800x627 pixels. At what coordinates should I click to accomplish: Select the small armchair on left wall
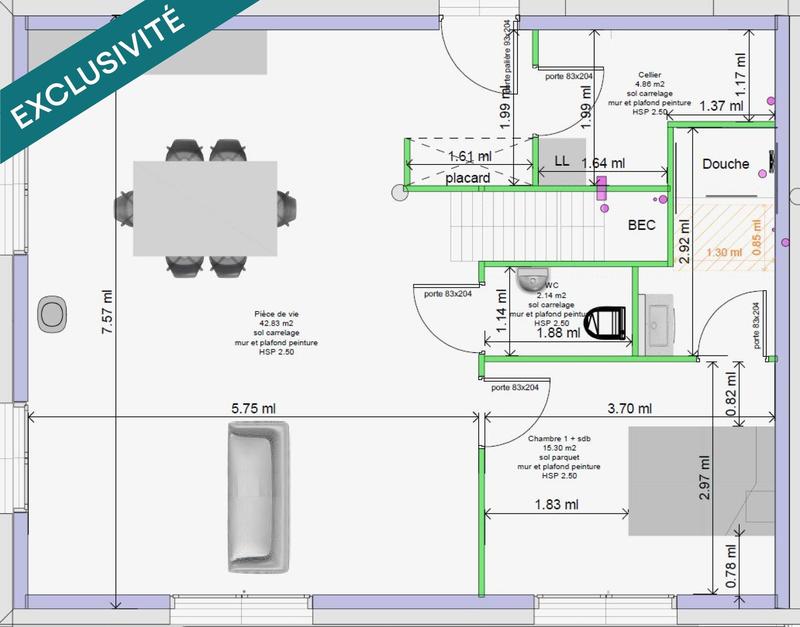coord(51,315)
